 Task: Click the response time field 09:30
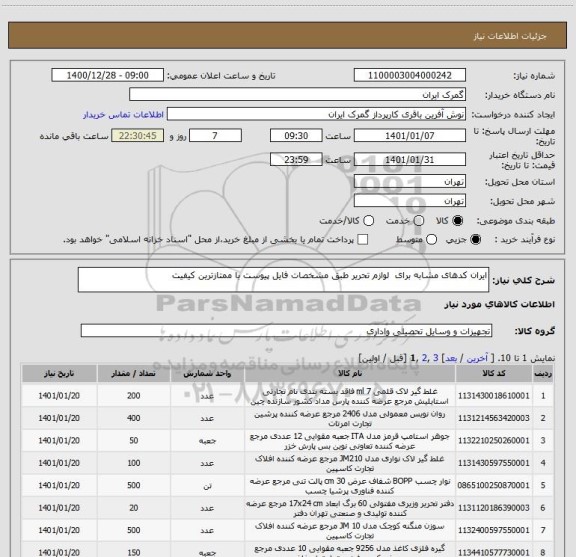click(296, 136)
